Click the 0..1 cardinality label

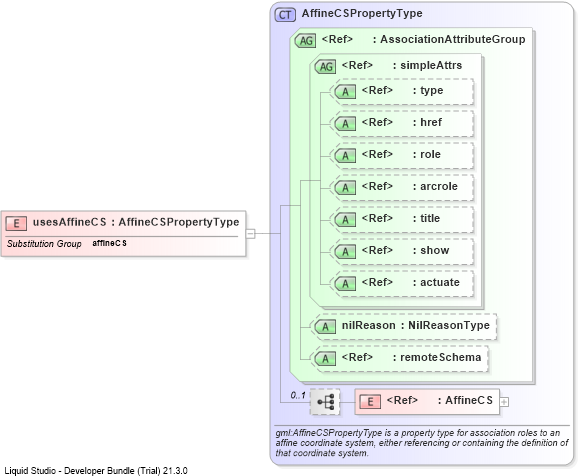[298, 395]
